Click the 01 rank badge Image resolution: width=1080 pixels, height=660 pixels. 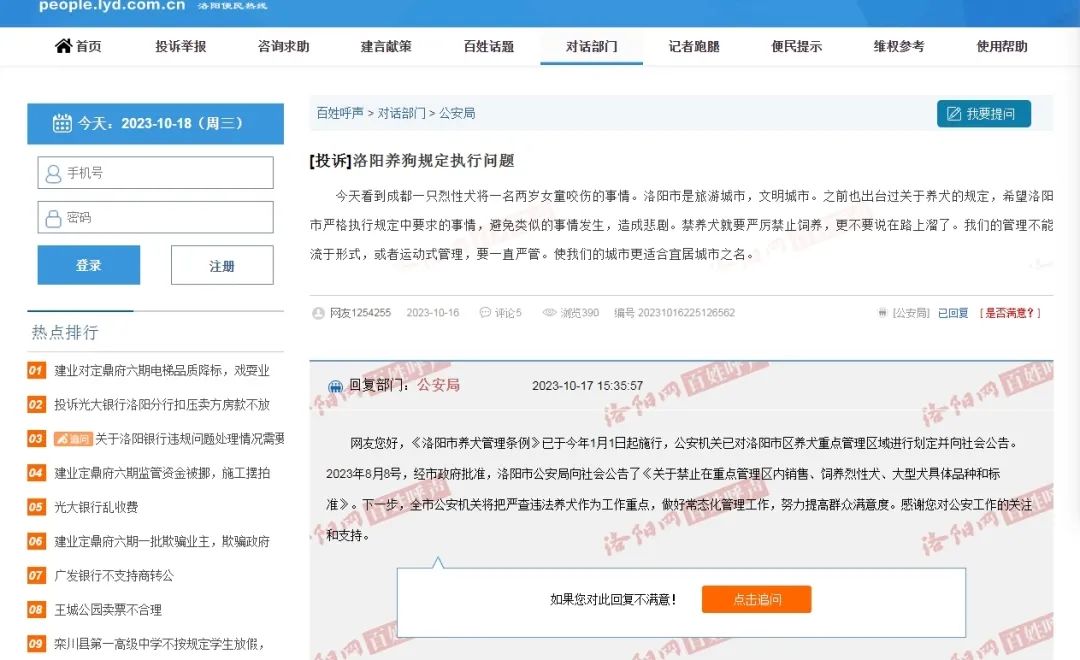36,371
